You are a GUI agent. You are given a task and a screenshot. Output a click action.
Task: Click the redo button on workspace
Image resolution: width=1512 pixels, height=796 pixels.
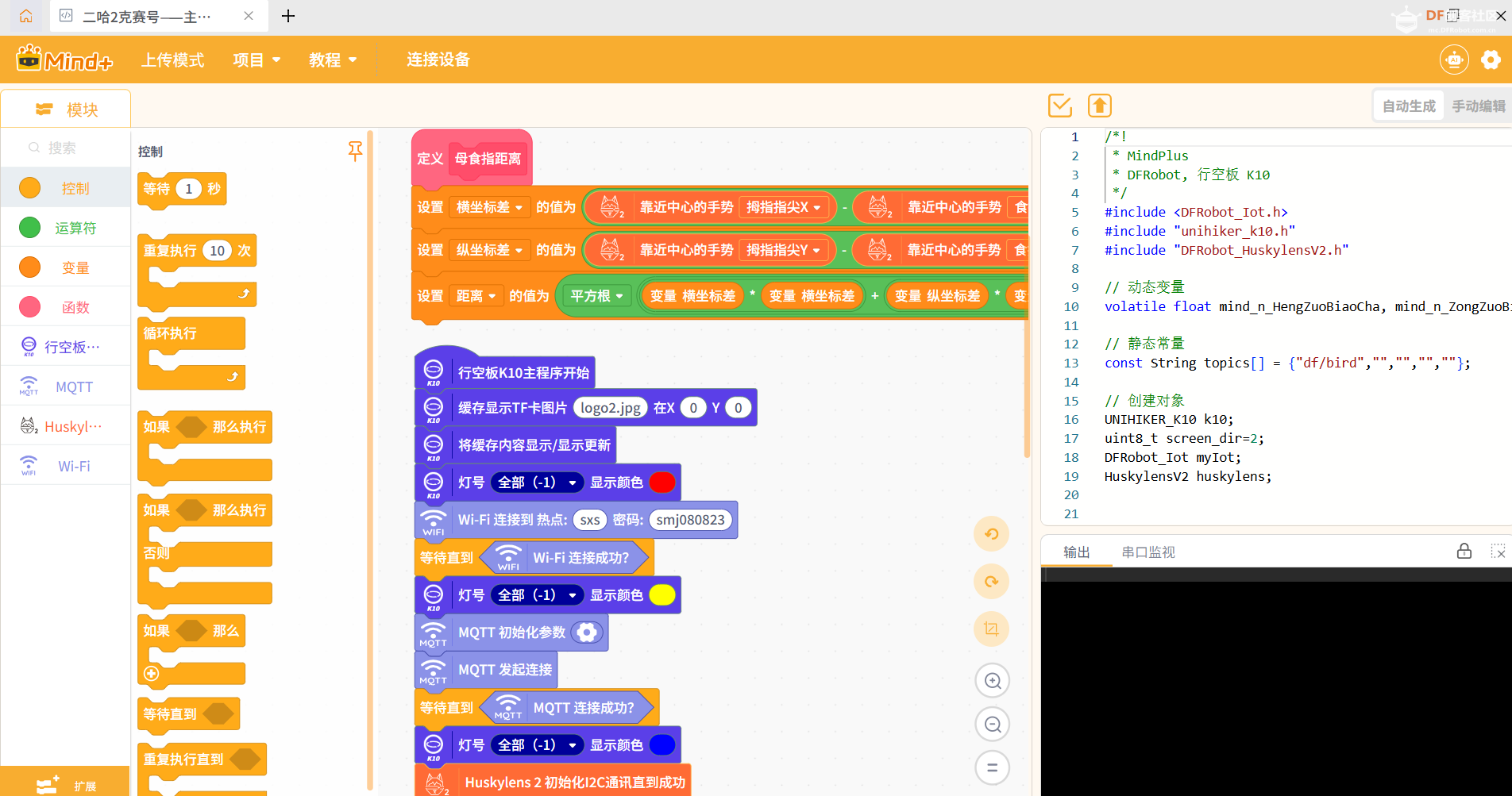point(992,582)
